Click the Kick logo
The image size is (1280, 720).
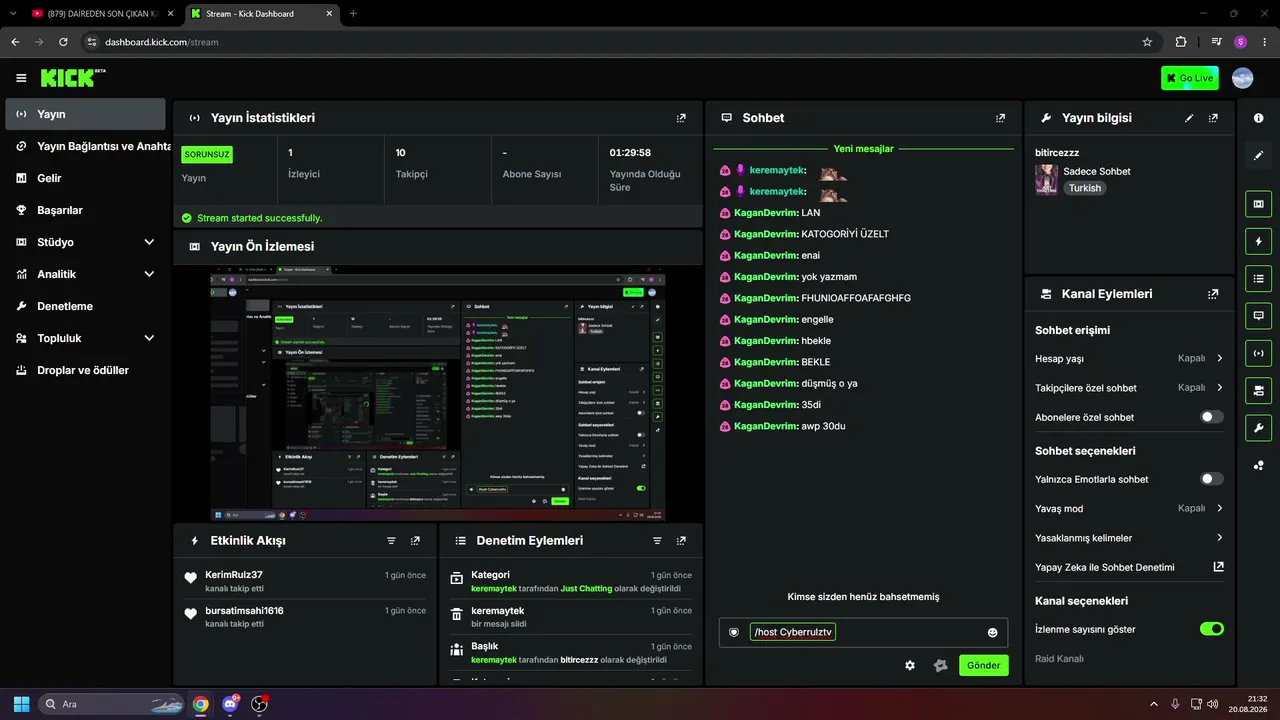[73, 78]
